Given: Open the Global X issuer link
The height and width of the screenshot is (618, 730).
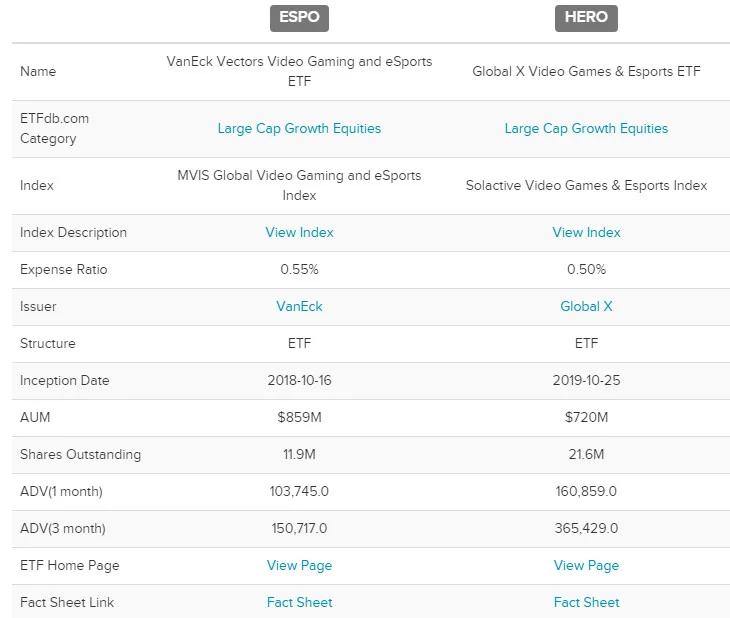Looking at the screenshot, I should (x=586, y=306).
